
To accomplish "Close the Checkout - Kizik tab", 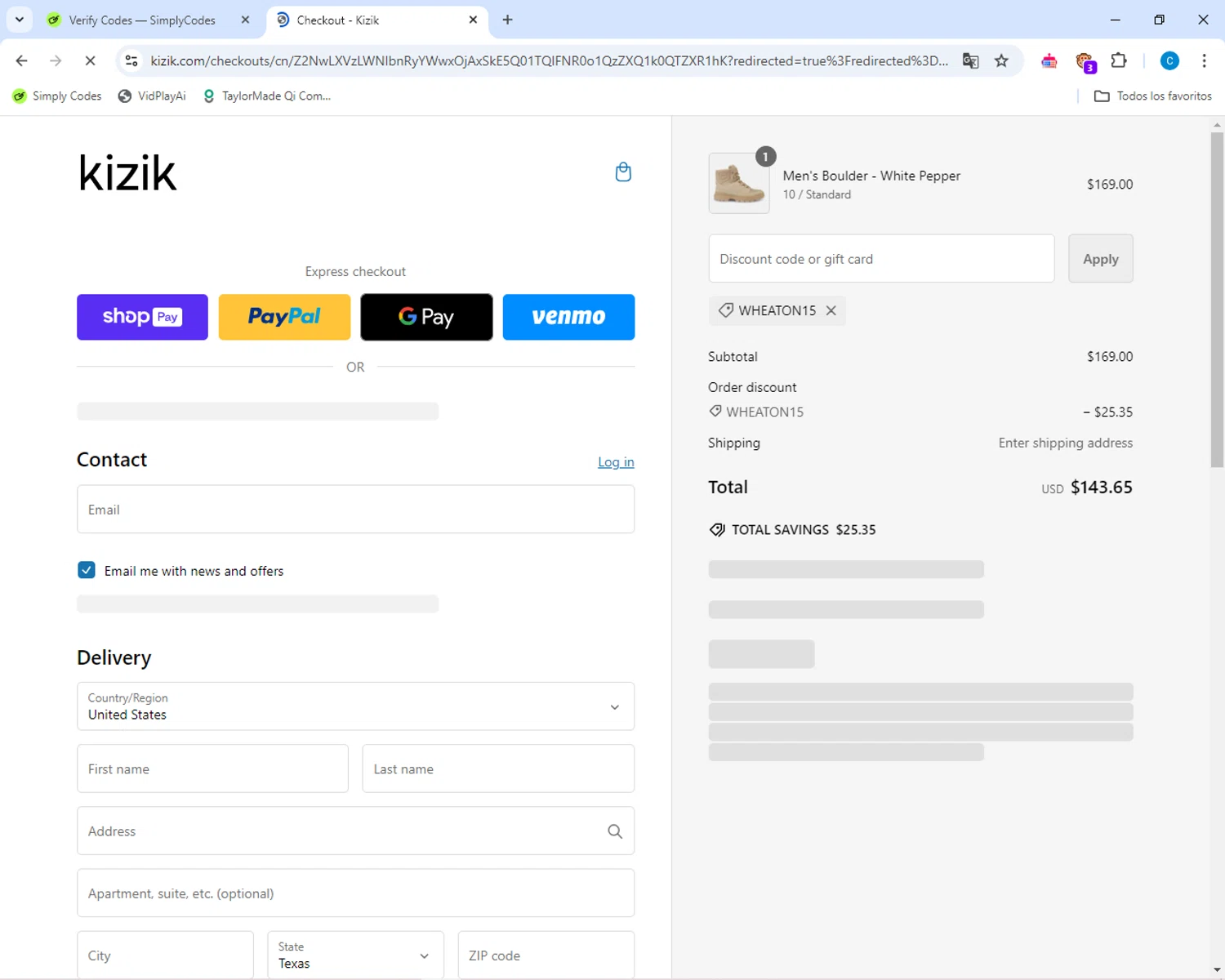I will pos(473,20).
